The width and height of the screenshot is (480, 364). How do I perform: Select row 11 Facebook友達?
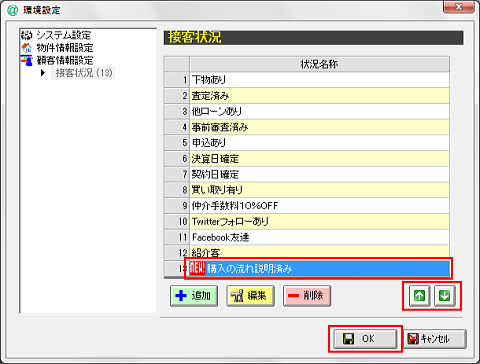pyautogui.click(x=319, y=237)
